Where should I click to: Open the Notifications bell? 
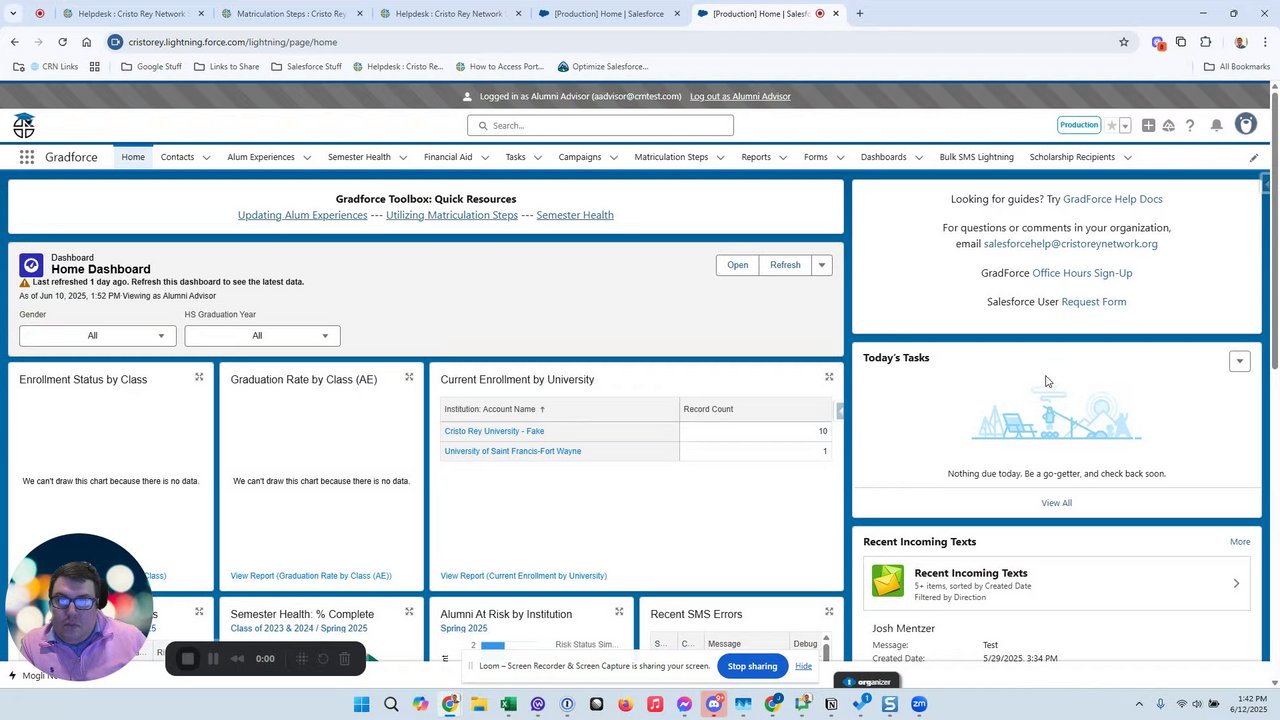(x=1217, y=125)
